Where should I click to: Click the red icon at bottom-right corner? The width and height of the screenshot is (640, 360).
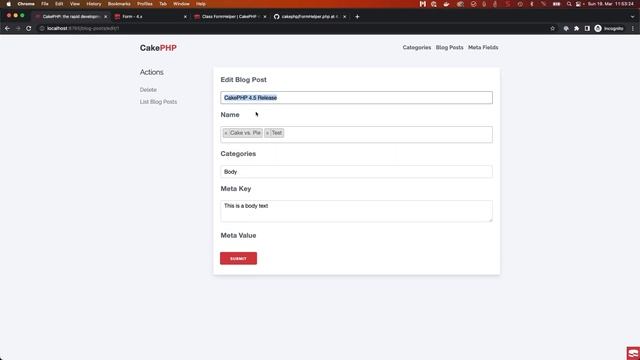point(633,353)
